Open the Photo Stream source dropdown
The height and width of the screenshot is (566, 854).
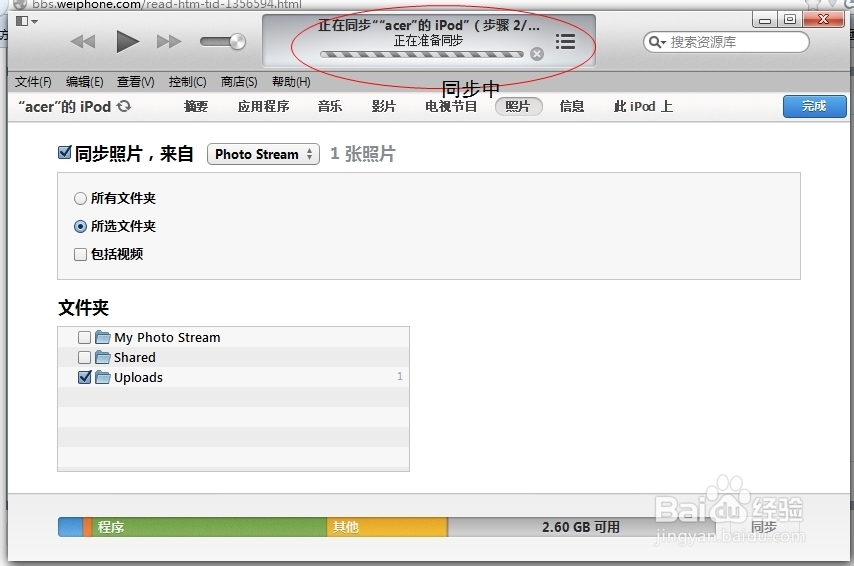(x=263, y=154)
